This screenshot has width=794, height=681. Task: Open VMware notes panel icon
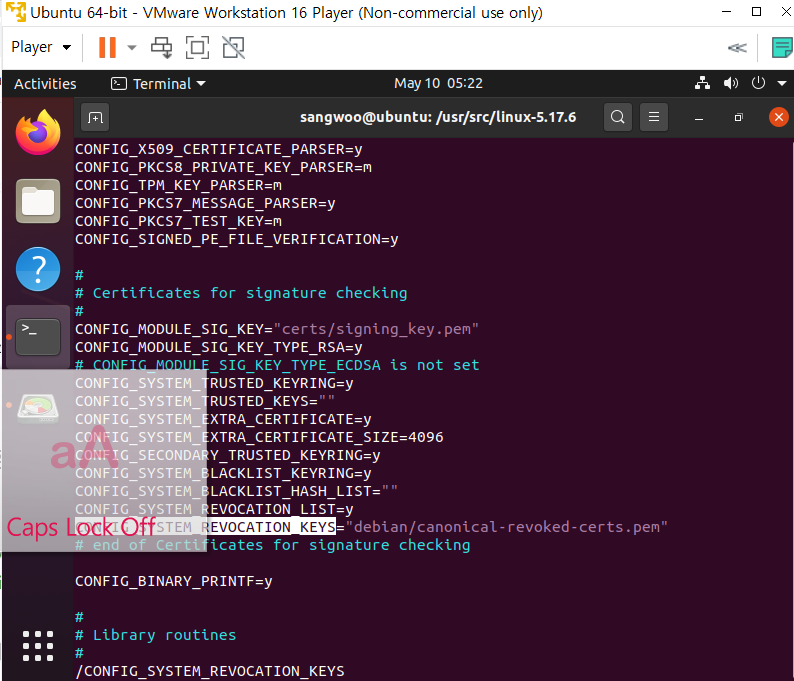(781, 48)
